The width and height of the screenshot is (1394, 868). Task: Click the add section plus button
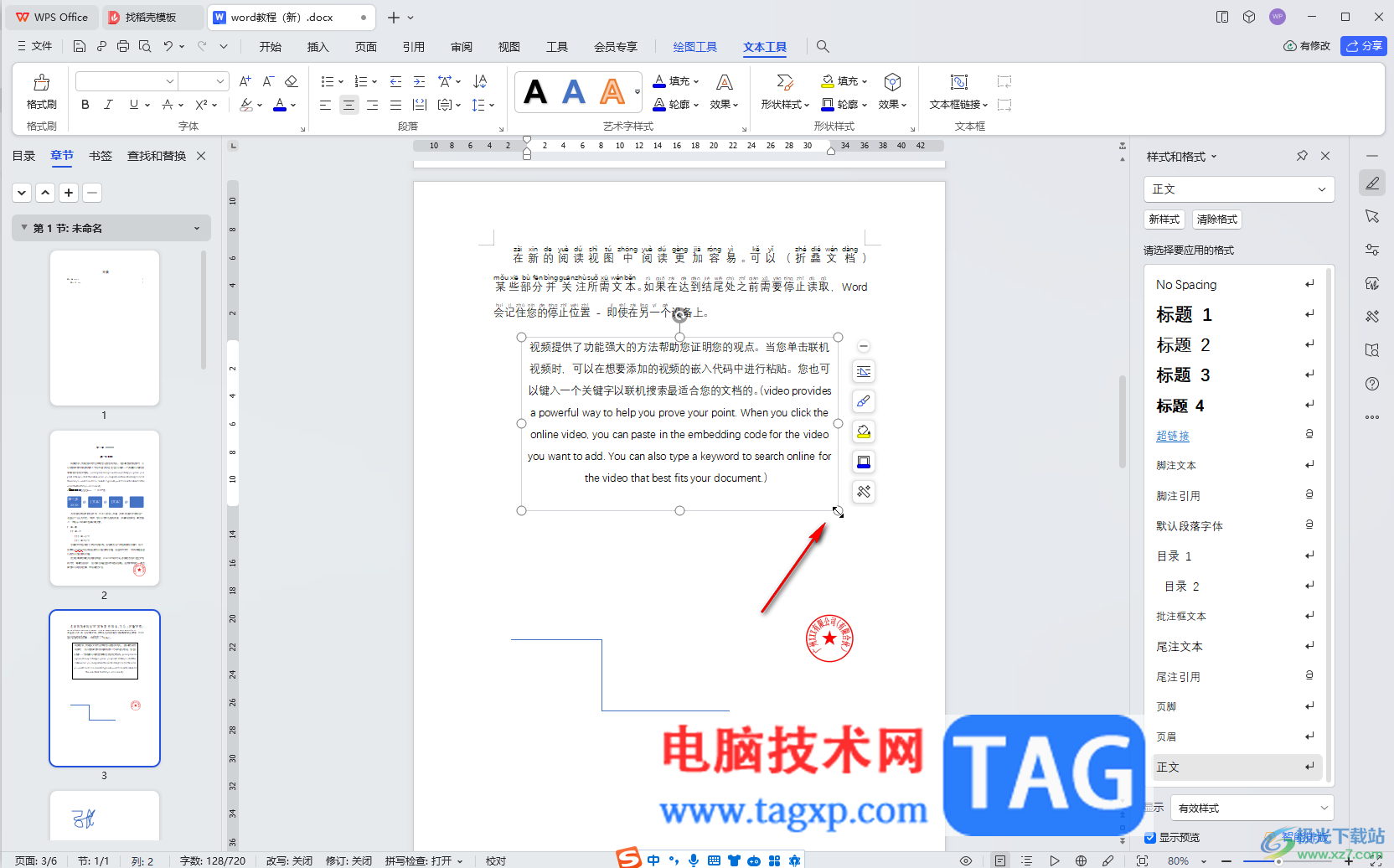pyautogui.click(x=69, y=193)
